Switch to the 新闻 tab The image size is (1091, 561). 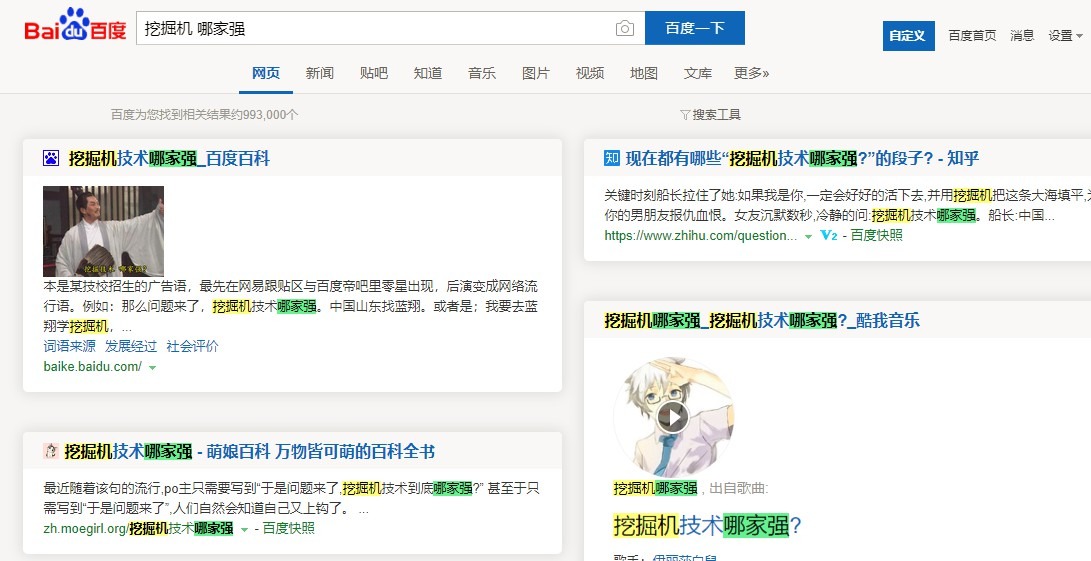pyautogui.click(x=319, y=73)
